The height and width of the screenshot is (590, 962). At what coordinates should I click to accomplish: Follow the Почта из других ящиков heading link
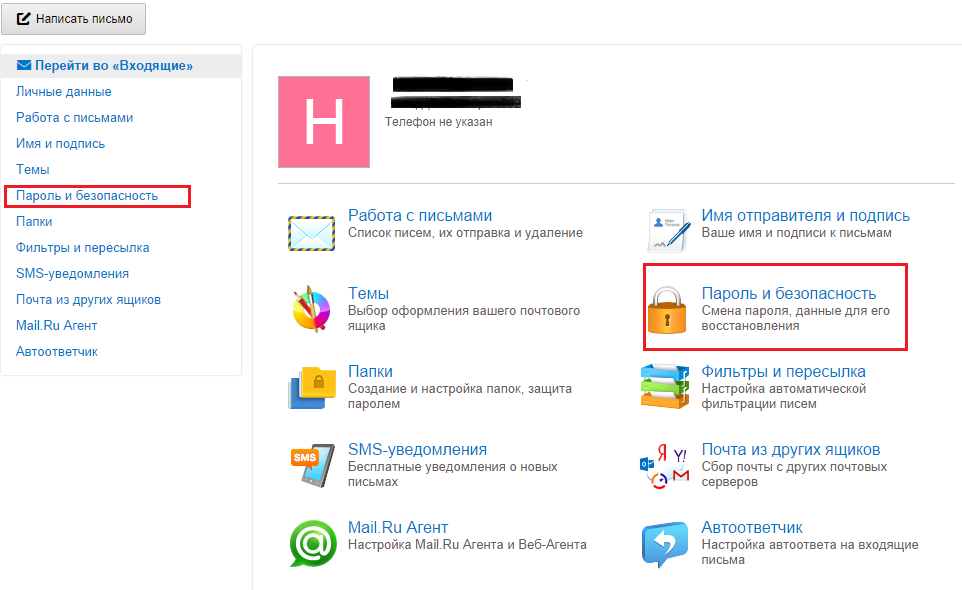tap(790, 449)
